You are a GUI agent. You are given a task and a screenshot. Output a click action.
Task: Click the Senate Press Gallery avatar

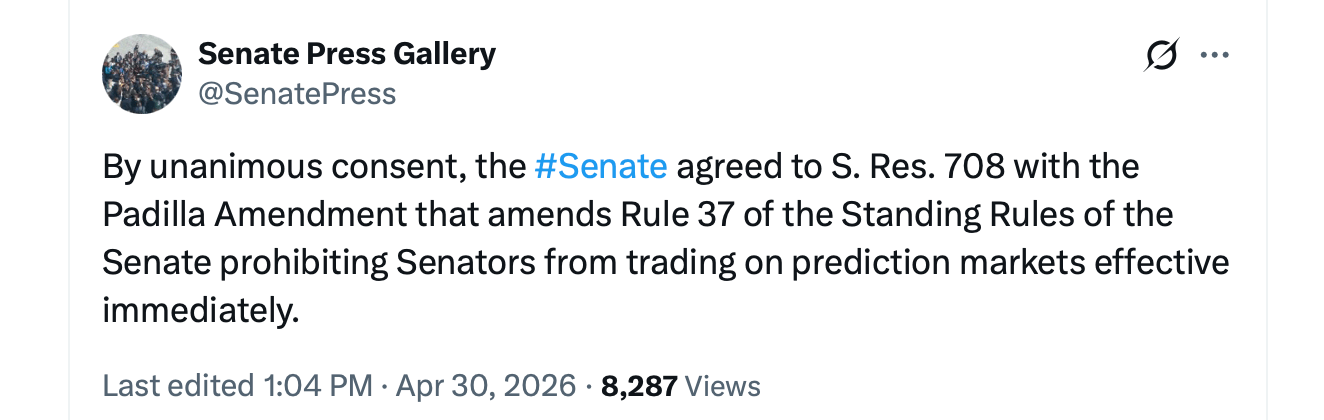[x=142, y=74]
